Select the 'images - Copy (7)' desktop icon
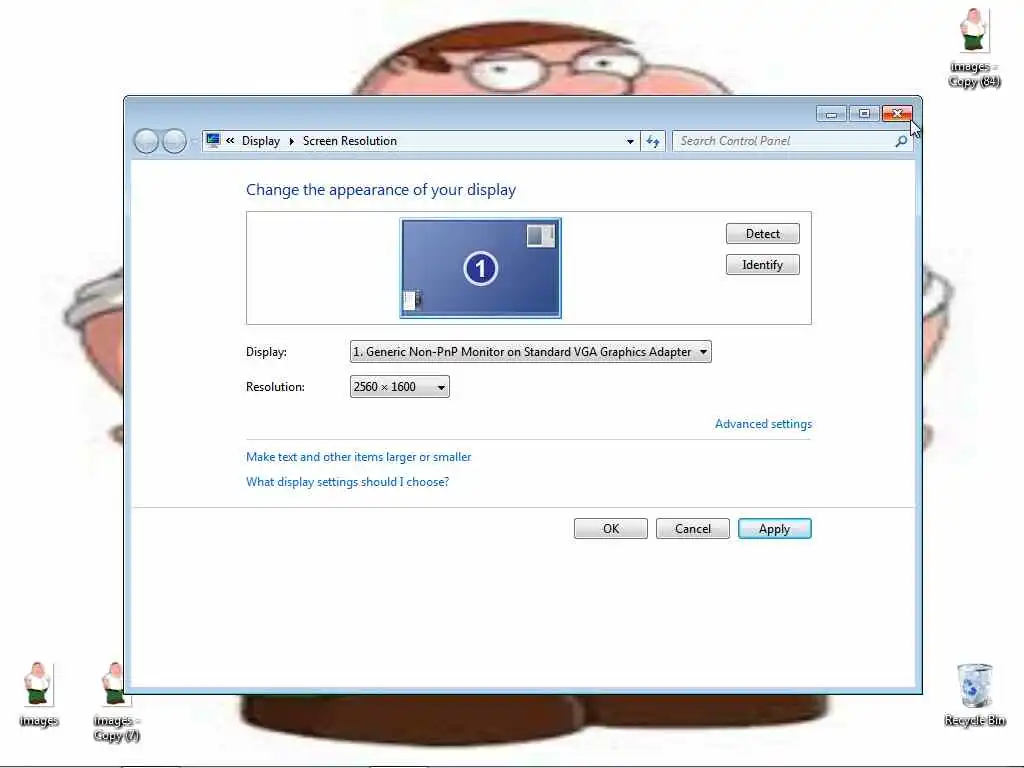The height and width of the screenshot is (768, 1024). [116, 702]
